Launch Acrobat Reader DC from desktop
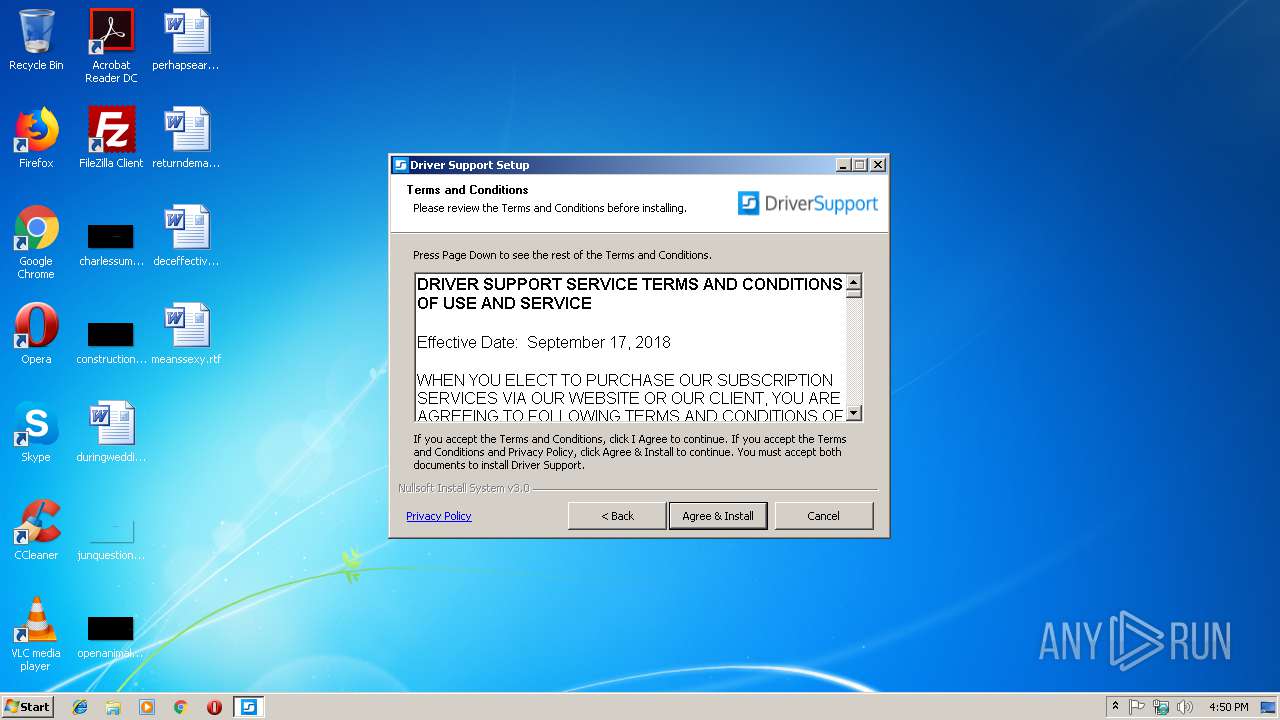The width and height of the screenshot is (1280, 720). 111,46
